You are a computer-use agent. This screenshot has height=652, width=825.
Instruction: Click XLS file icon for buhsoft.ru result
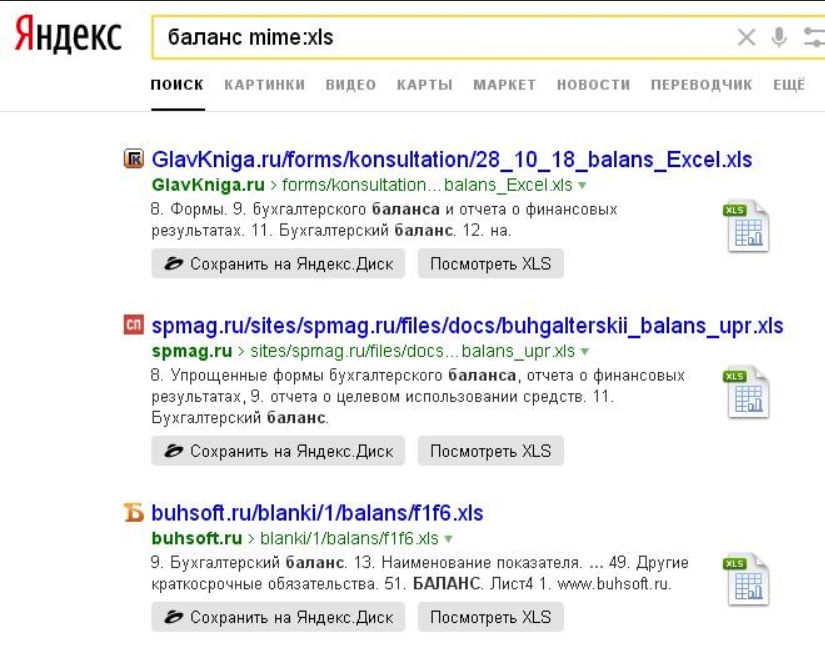(746, 580)
